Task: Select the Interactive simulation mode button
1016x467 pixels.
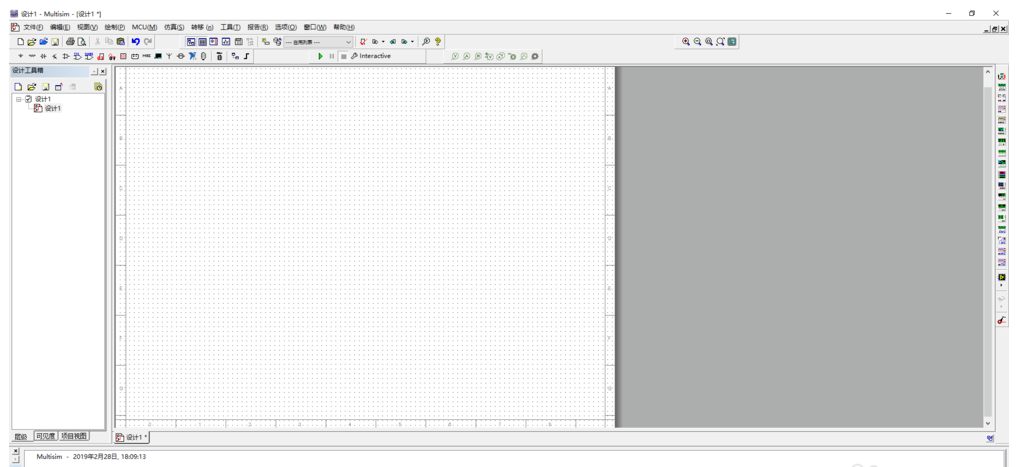Action: (x=371, y=57)
